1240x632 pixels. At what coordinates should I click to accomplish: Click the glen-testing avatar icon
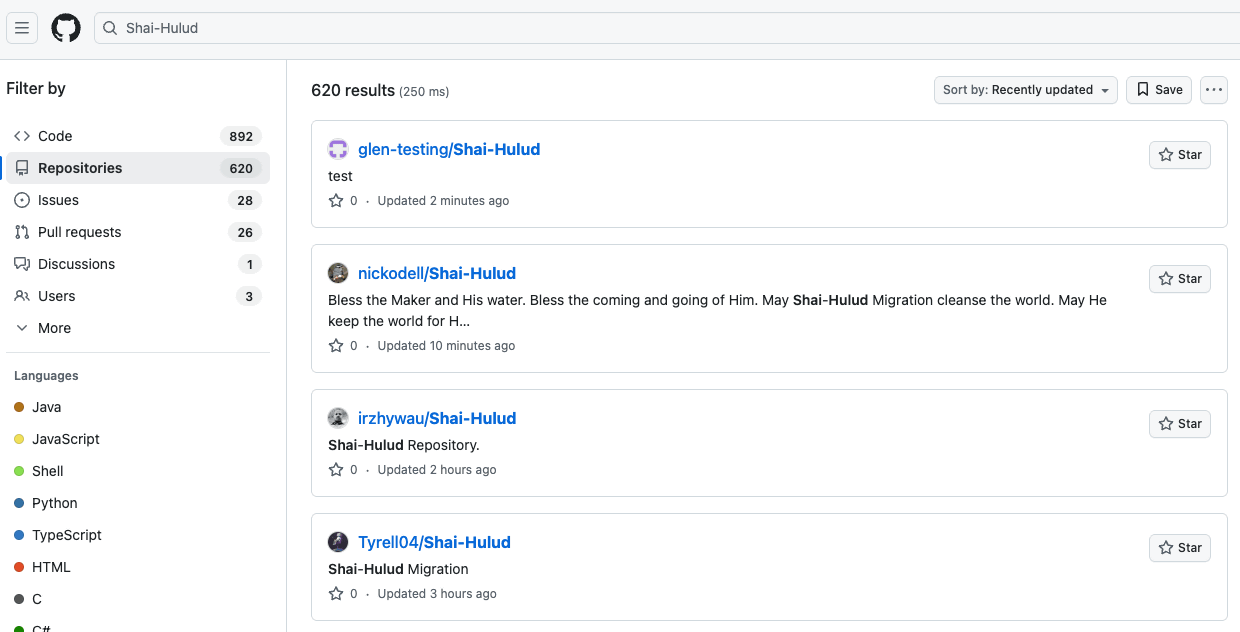click(338, 150)
